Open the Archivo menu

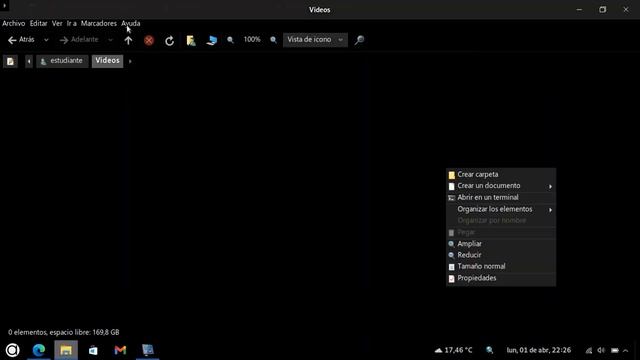coord(13,24)
